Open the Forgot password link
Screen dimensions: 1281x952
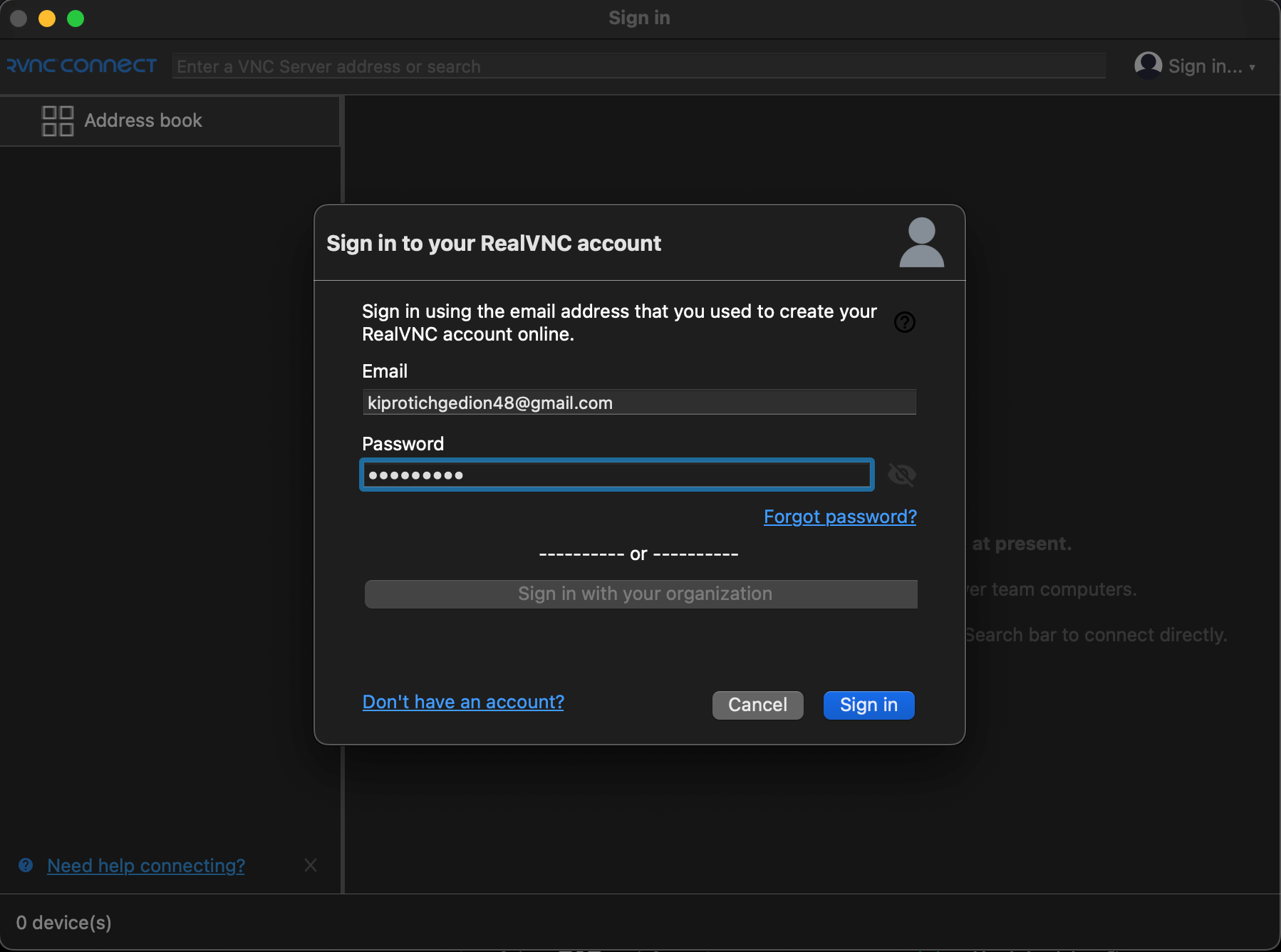839,517
